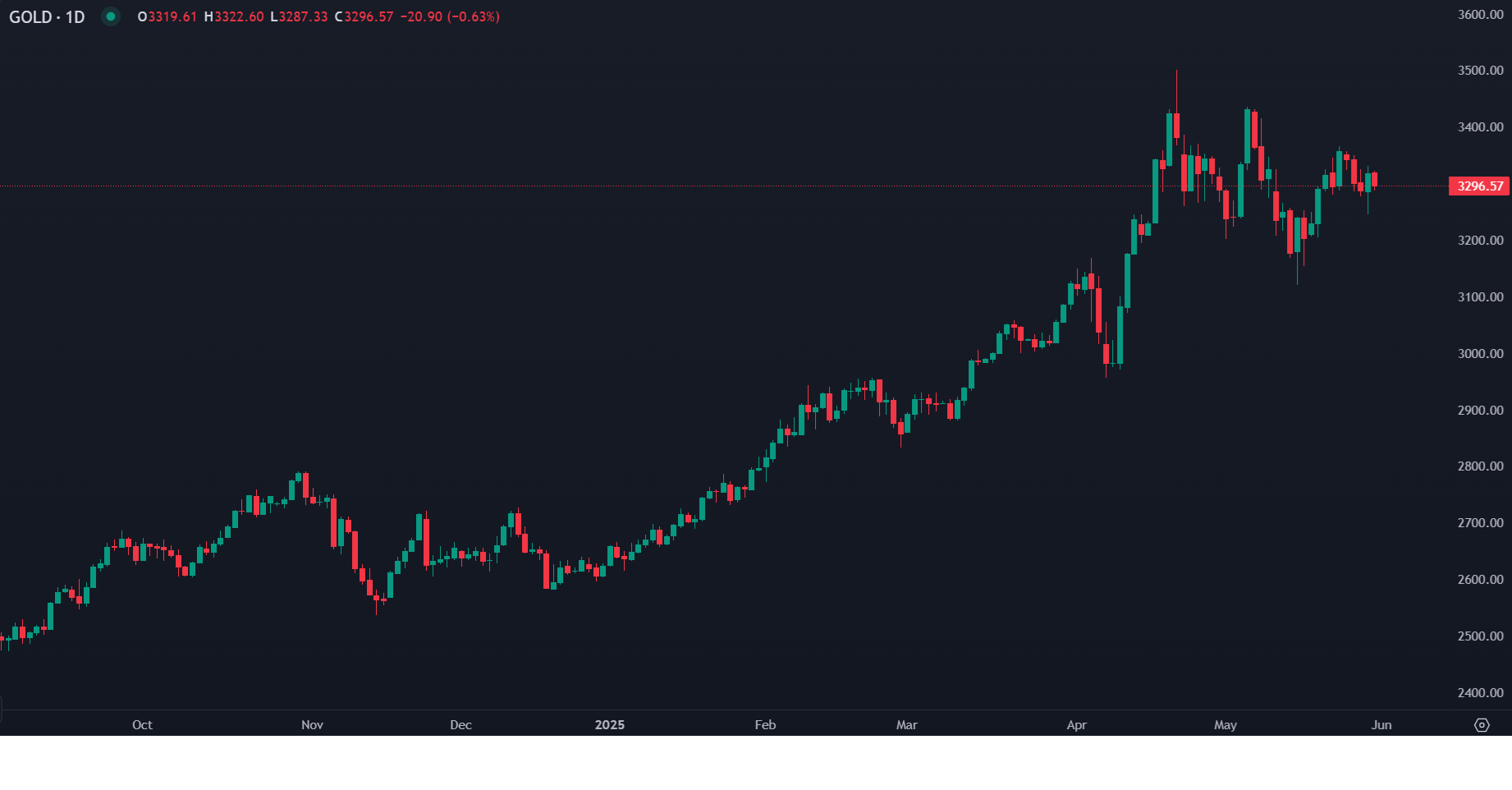Viewport: 1512px width, 790px height.
Task: Click the GOLD · 1D symbol title
Action: tap(47, 17)
